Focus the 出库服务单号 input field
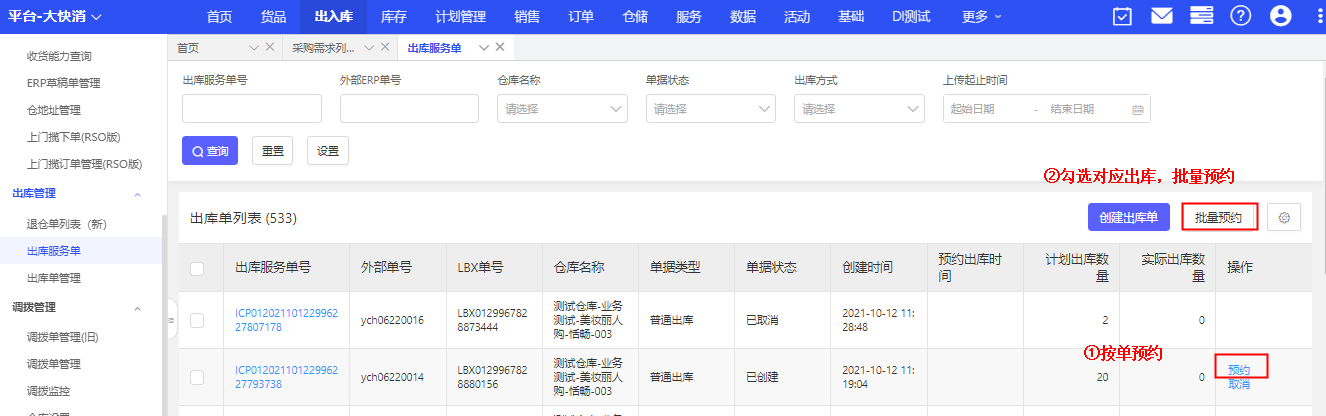This screenshot has width=1326, height=416. [x=252, y=109]
